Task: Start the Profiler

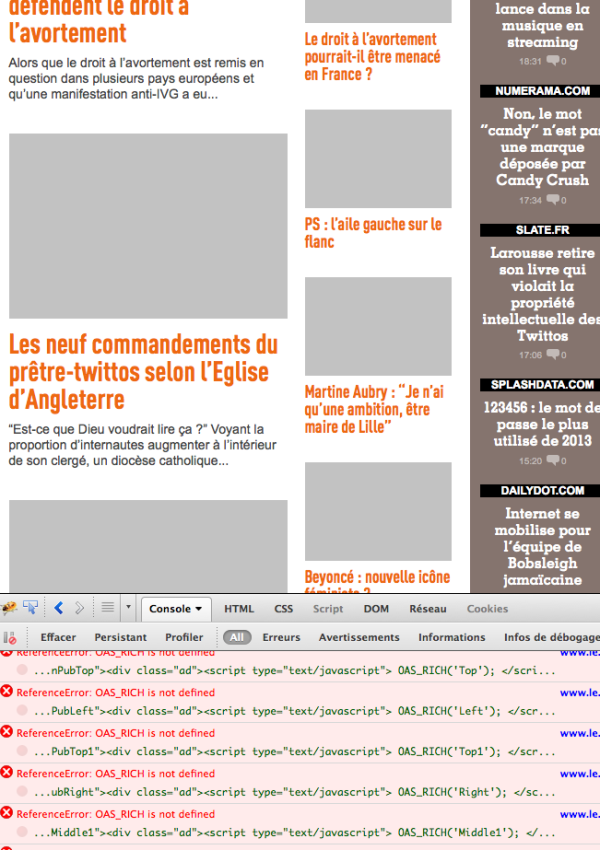Action: coord(184,638)
